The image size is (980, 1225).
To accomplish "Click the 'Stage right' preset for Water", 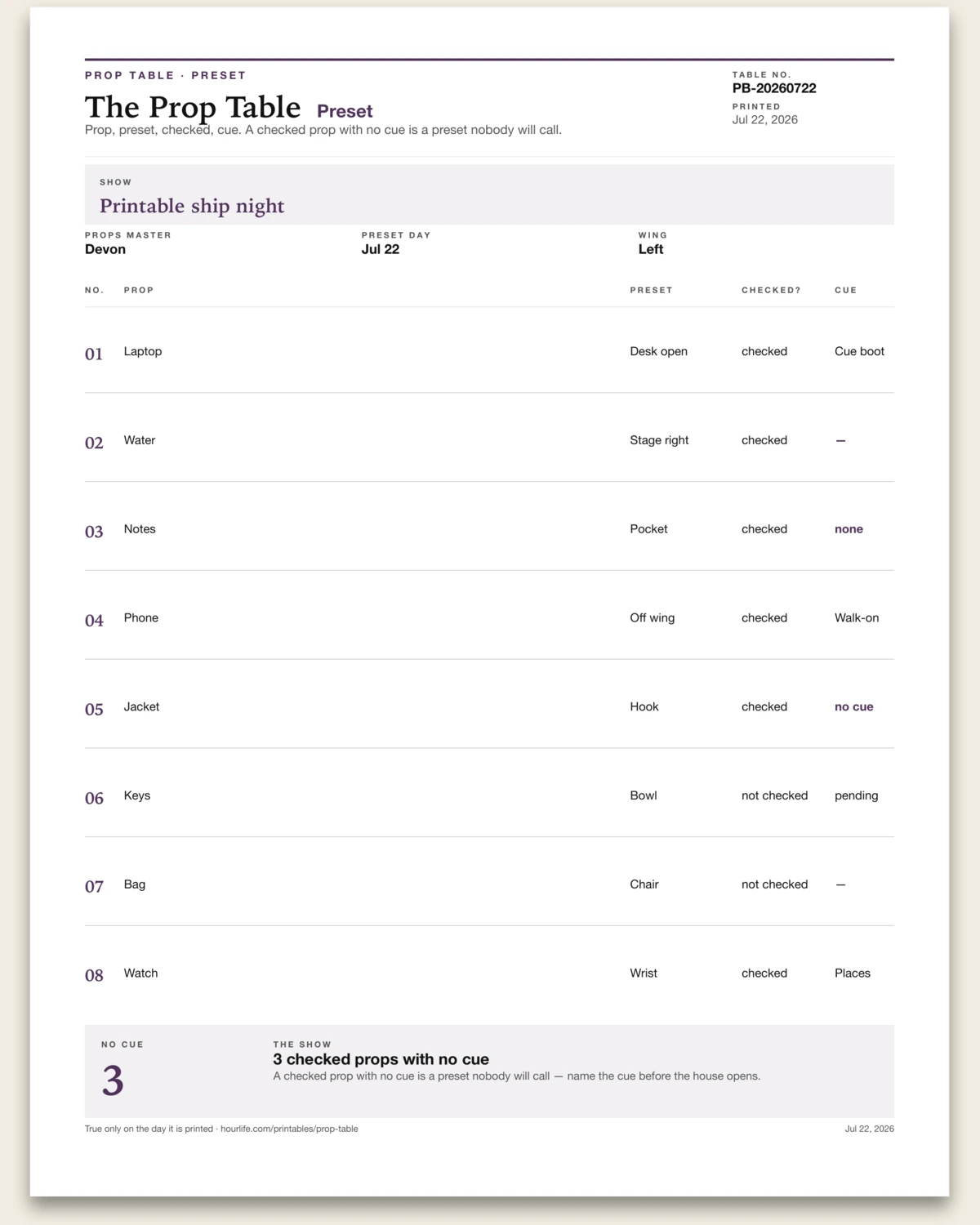I will [659, 440].
